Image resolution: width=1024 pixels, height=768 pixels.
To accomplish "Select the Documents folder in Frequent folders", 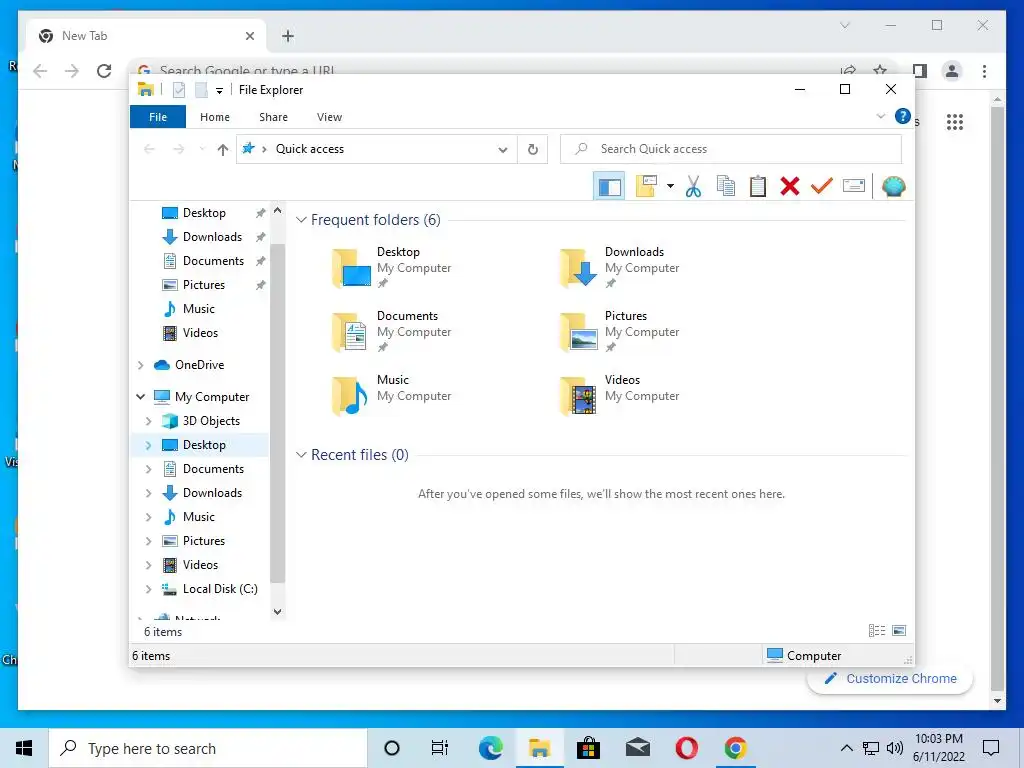I will [x=392, y=332].
